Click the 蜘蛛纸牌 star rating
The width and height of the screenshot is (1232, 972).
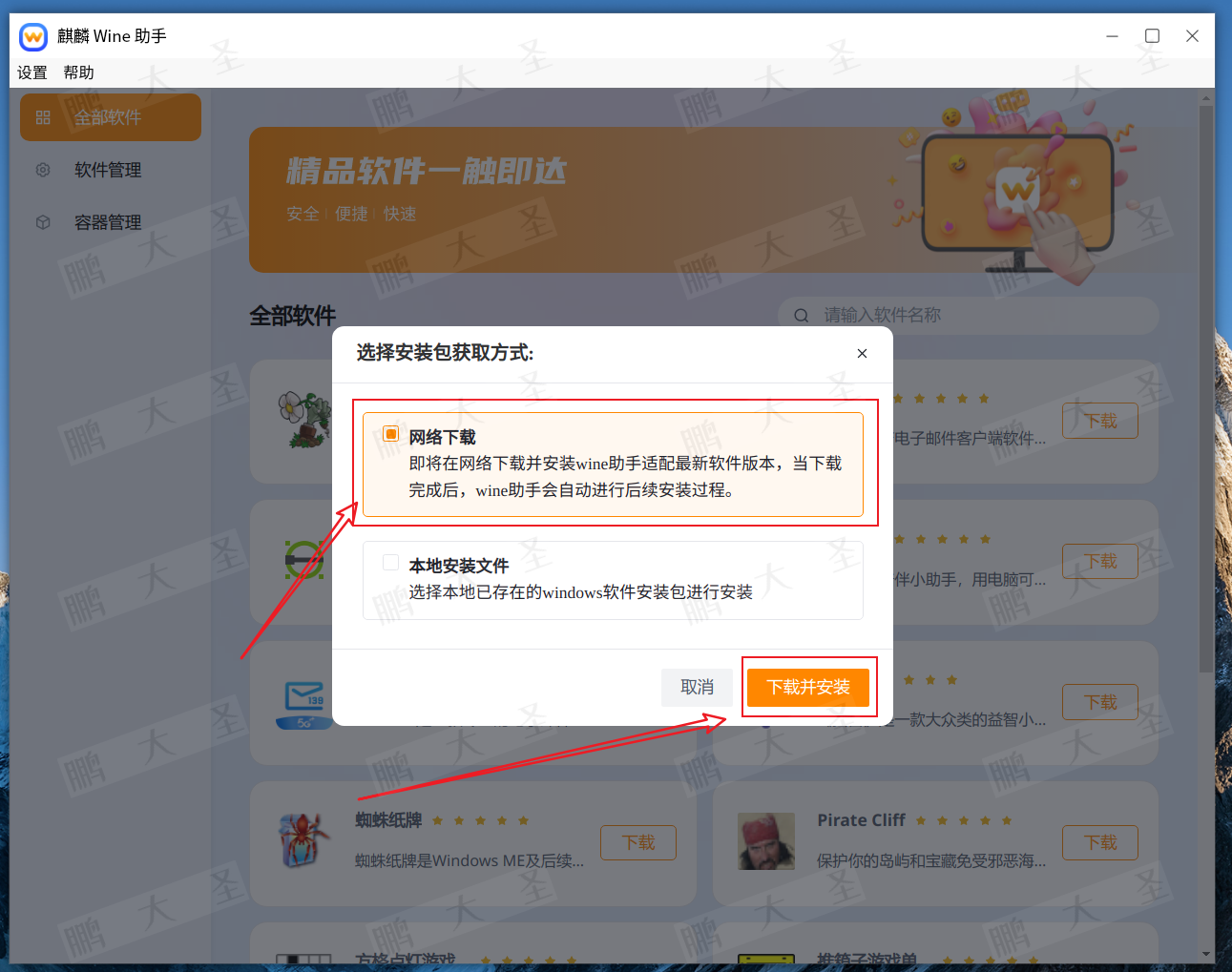(x=480, y=820)
